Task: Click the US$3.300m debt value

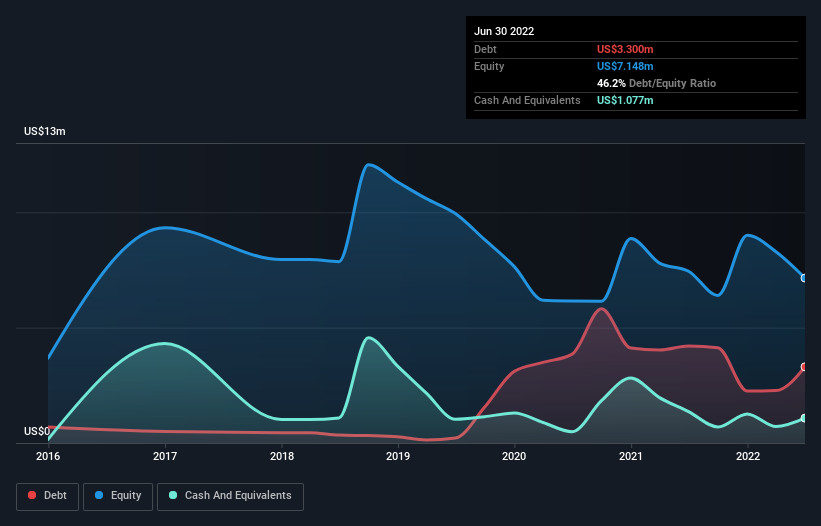Action: [625, 49]
